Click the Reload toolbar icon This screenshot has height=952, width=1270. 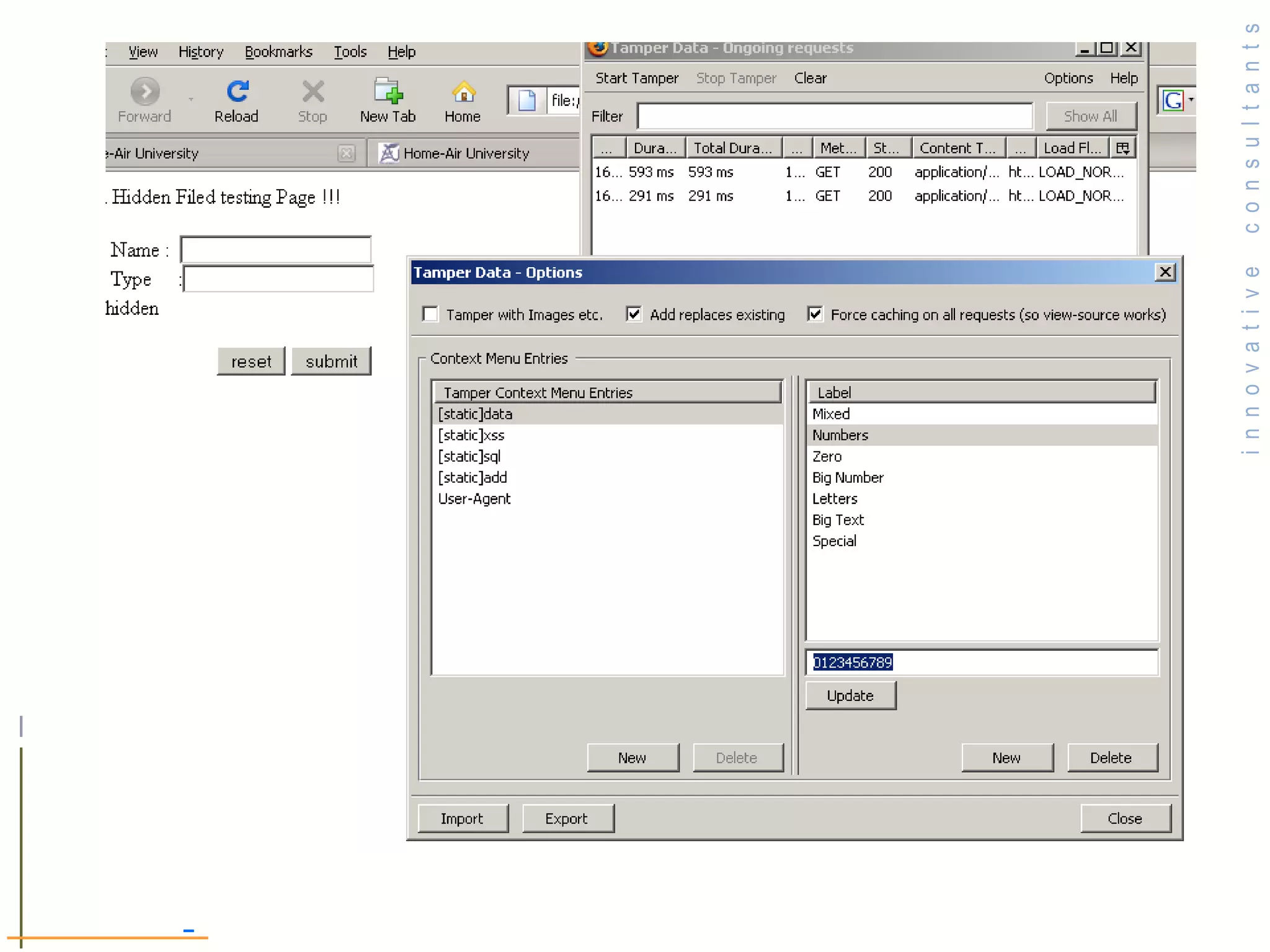(x=237, y=92)
